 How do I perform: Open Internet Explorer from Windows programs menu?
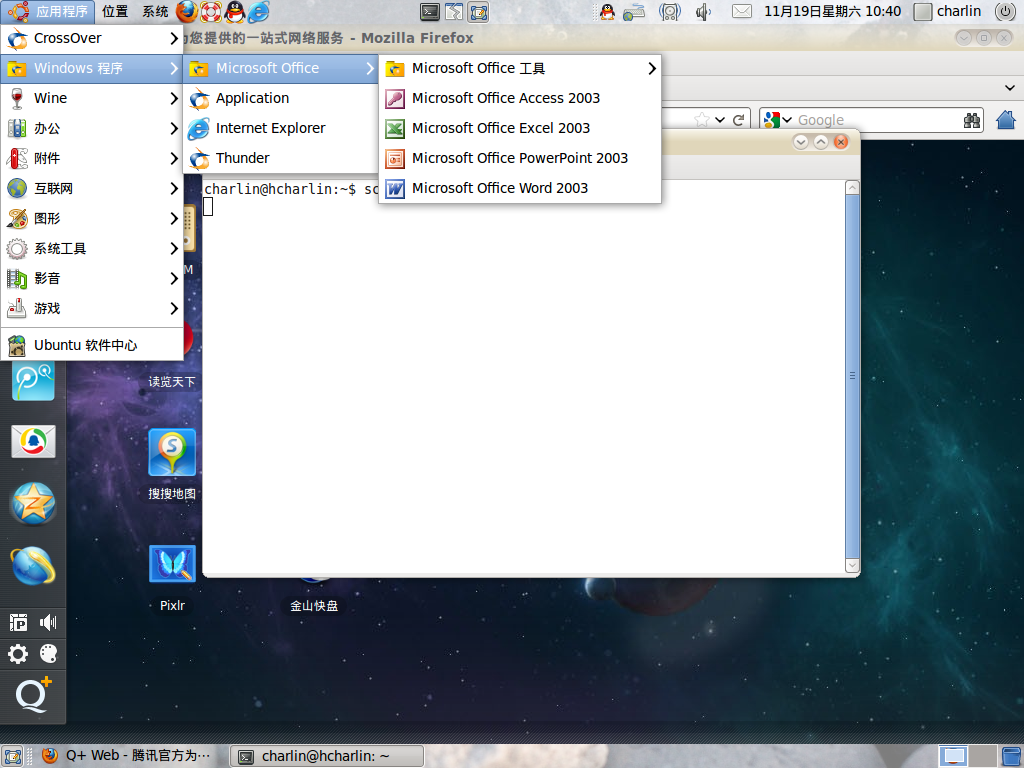click(x=281, y=128)
